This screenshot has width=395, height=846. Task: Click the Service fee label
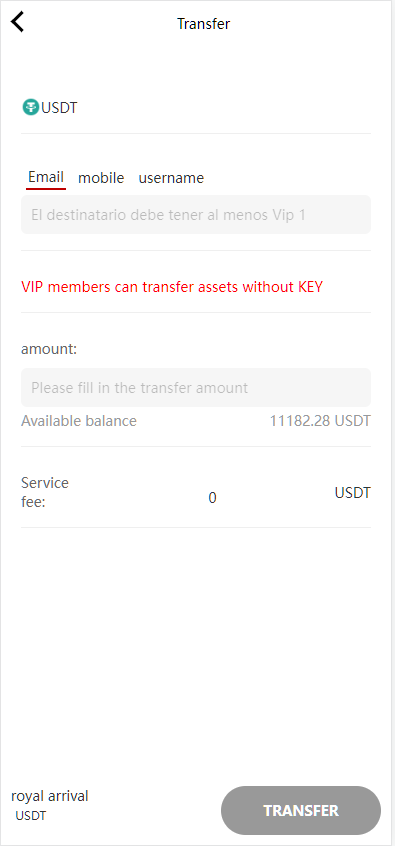[x=45, y=492]
